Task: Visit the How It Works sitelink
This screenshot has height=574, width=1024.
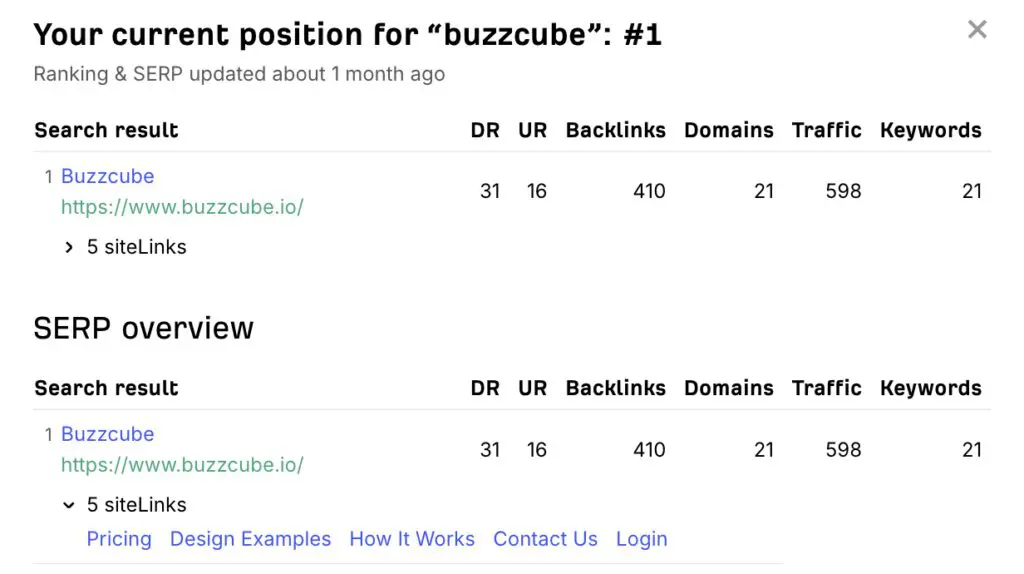Action: click(412, 539)
